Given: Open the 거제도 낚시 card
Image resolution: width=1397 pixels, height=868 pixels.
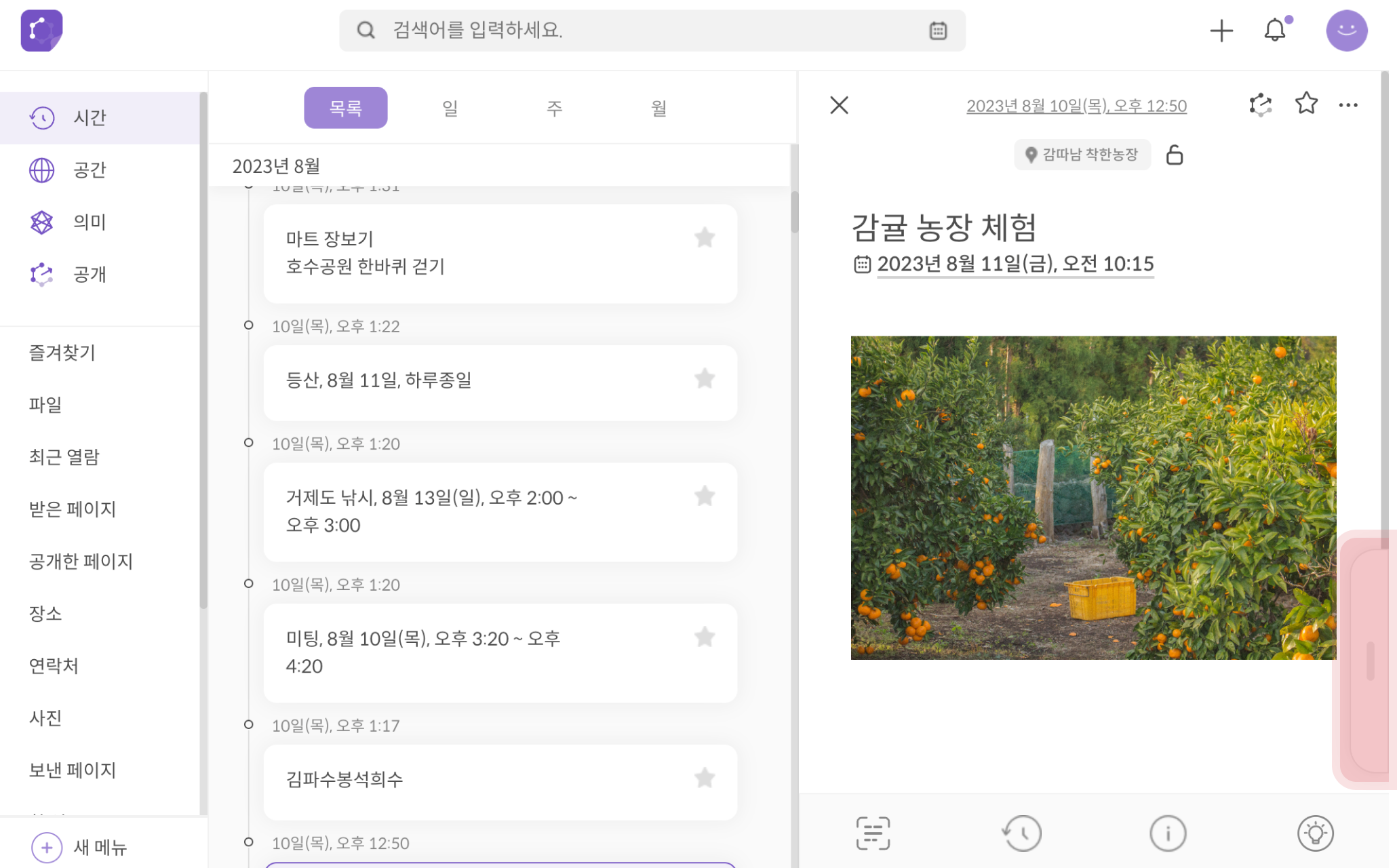Looking at the screenshot, I should (500, 512).
